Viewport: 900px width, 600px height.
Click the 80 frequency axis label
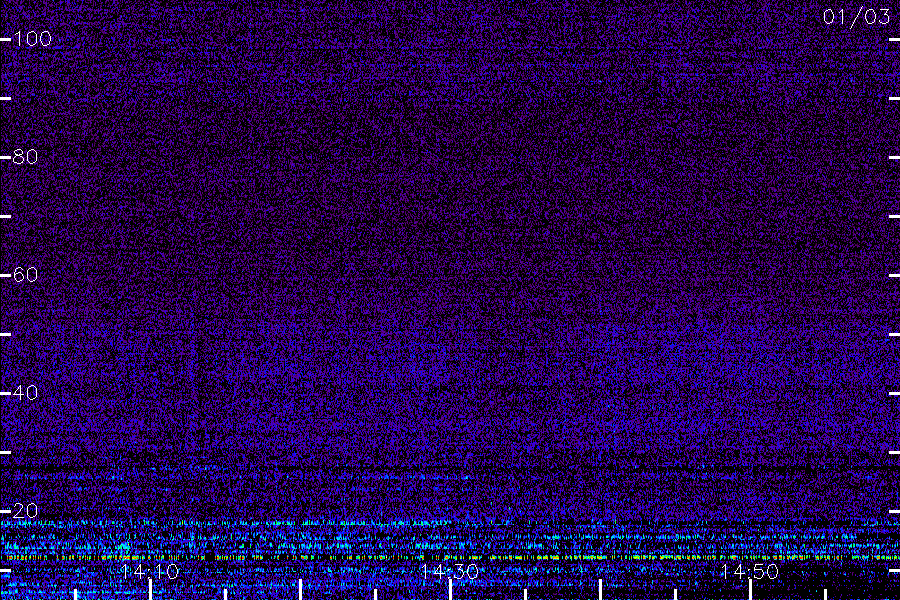tap(25, 157)
